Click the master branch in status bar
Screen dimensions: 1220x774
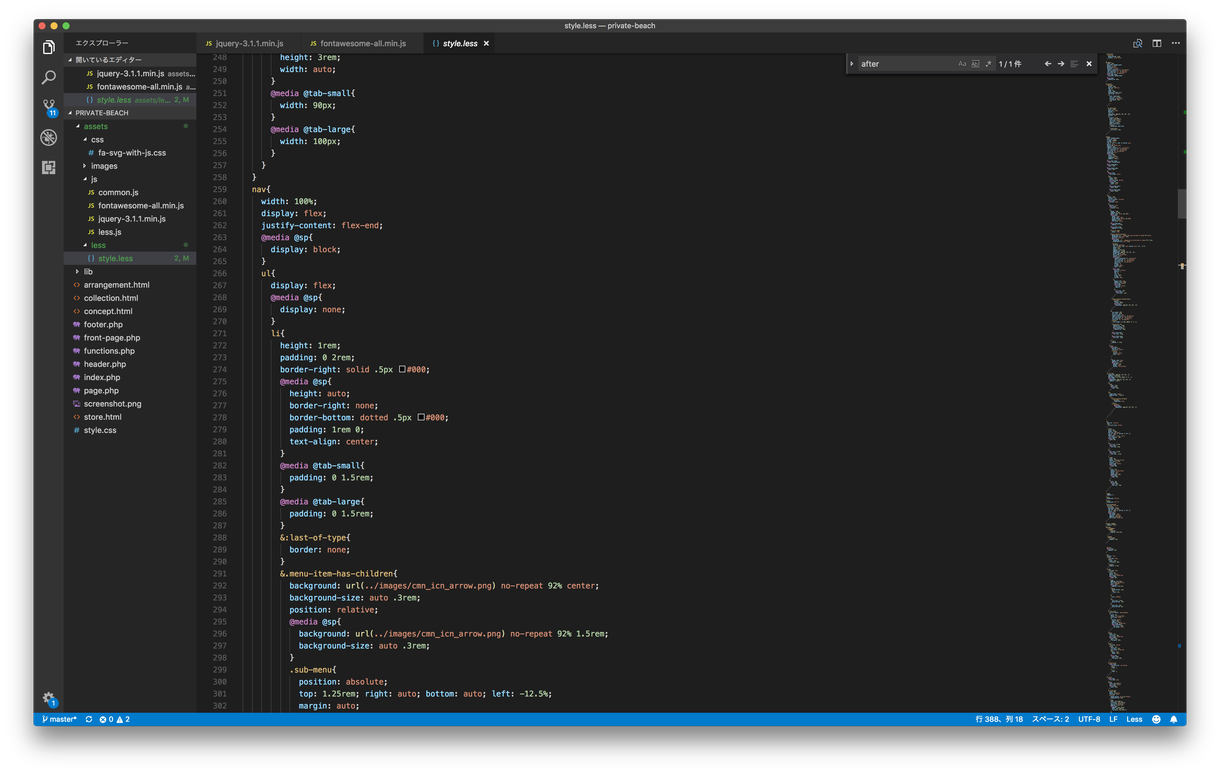[59, 719]
